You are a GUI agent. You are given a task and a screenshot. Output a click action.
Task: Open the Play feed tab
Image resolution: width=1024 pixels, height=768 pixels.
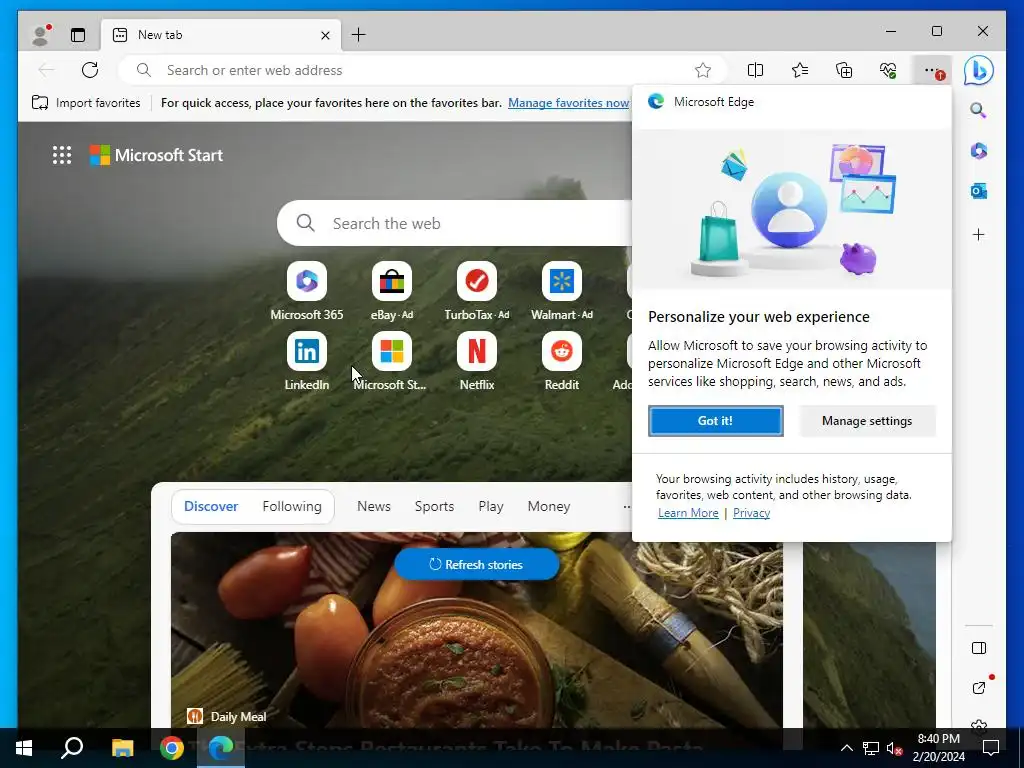coord(490,506)
